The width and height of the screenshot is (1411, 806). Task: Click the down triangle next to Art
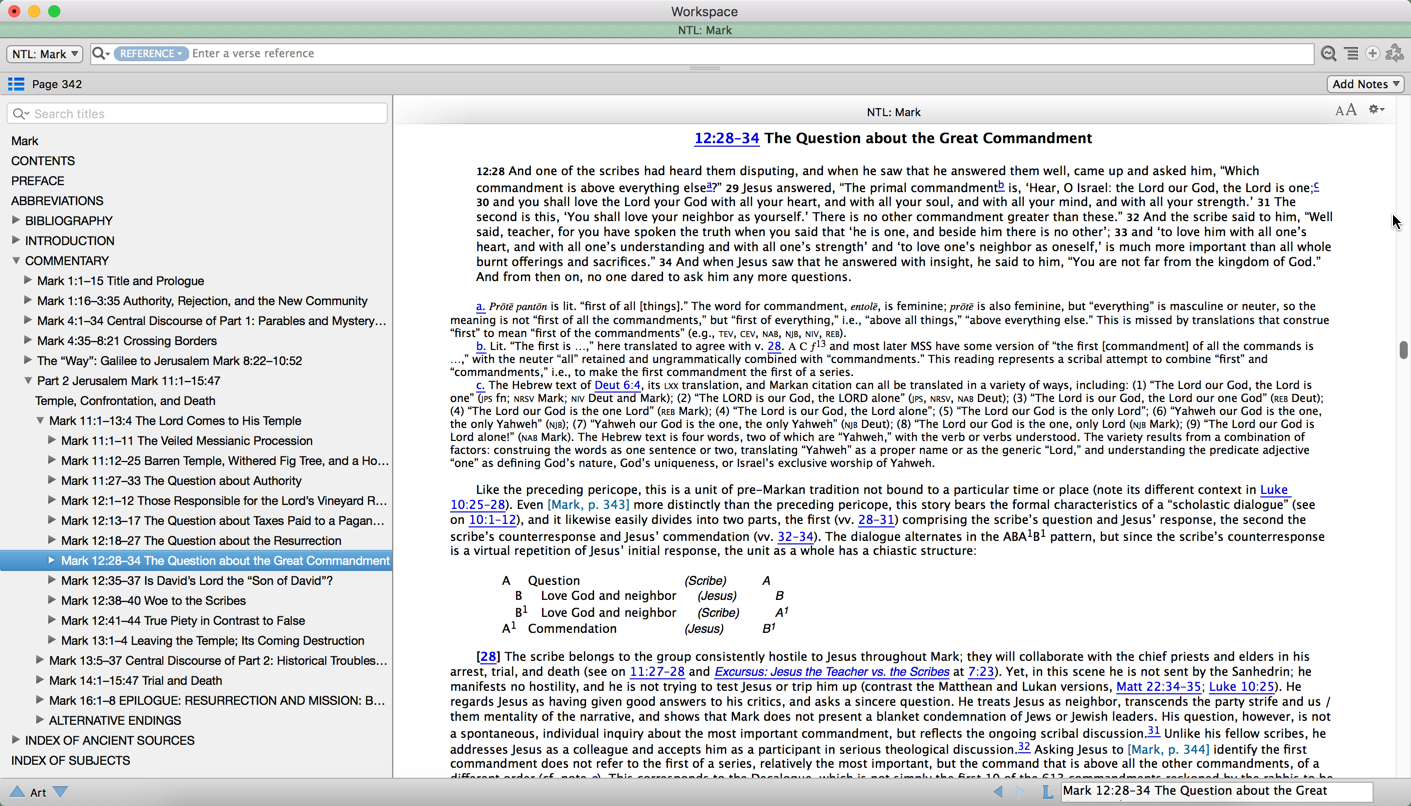coord(61,792)
